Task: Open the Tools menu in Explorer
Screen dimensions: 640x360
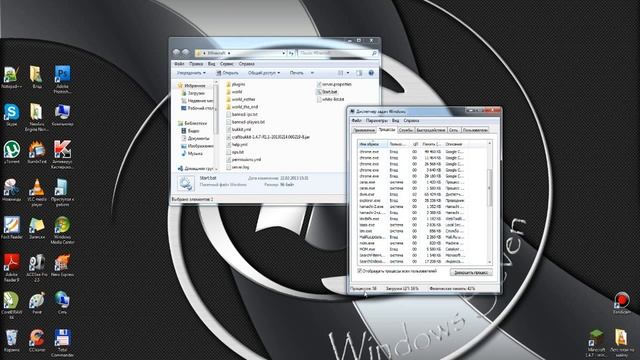Action: click(227, 64)
